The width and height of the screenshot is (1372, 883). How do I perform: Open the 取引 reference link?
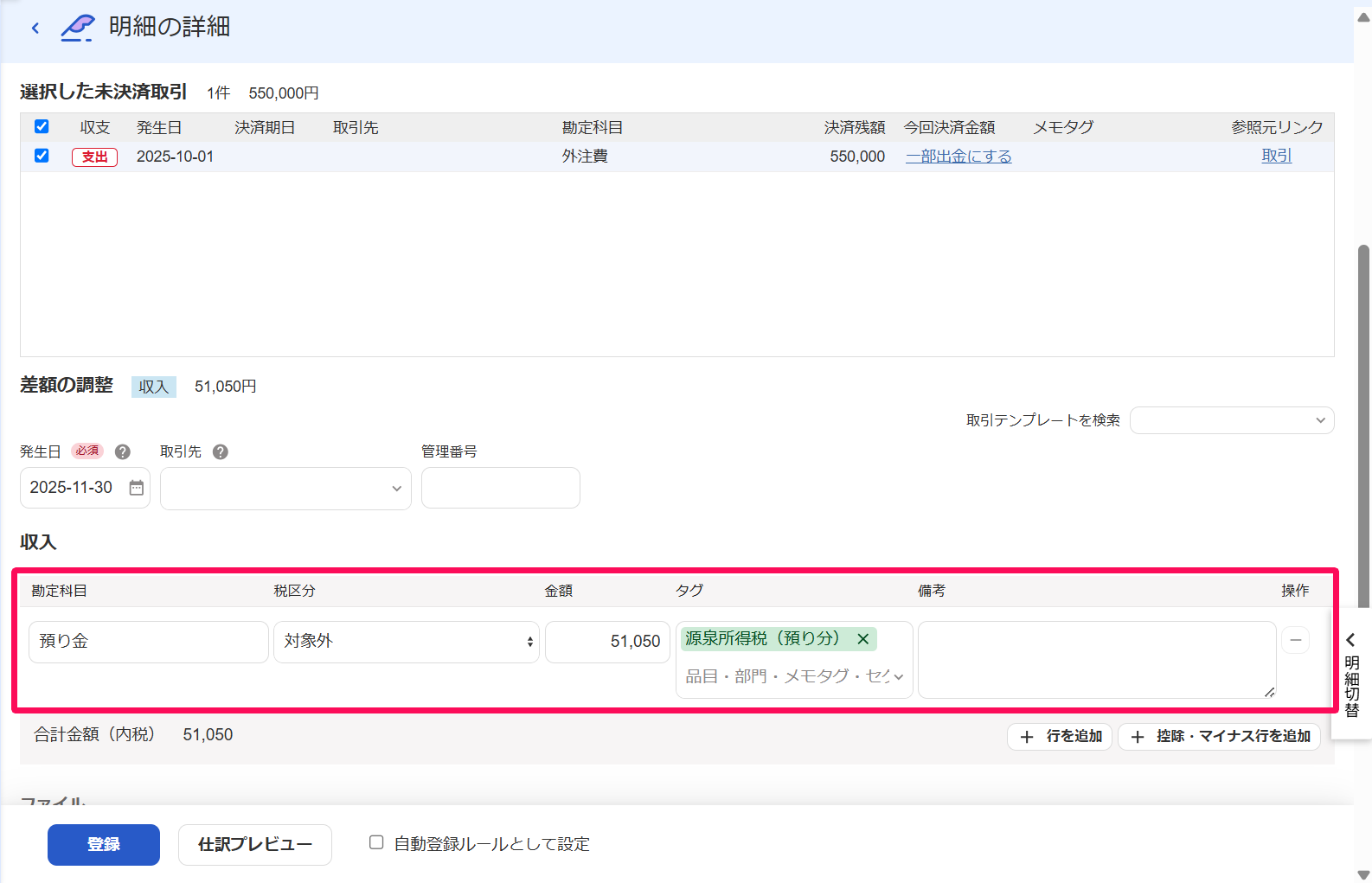coord(1277,157)
